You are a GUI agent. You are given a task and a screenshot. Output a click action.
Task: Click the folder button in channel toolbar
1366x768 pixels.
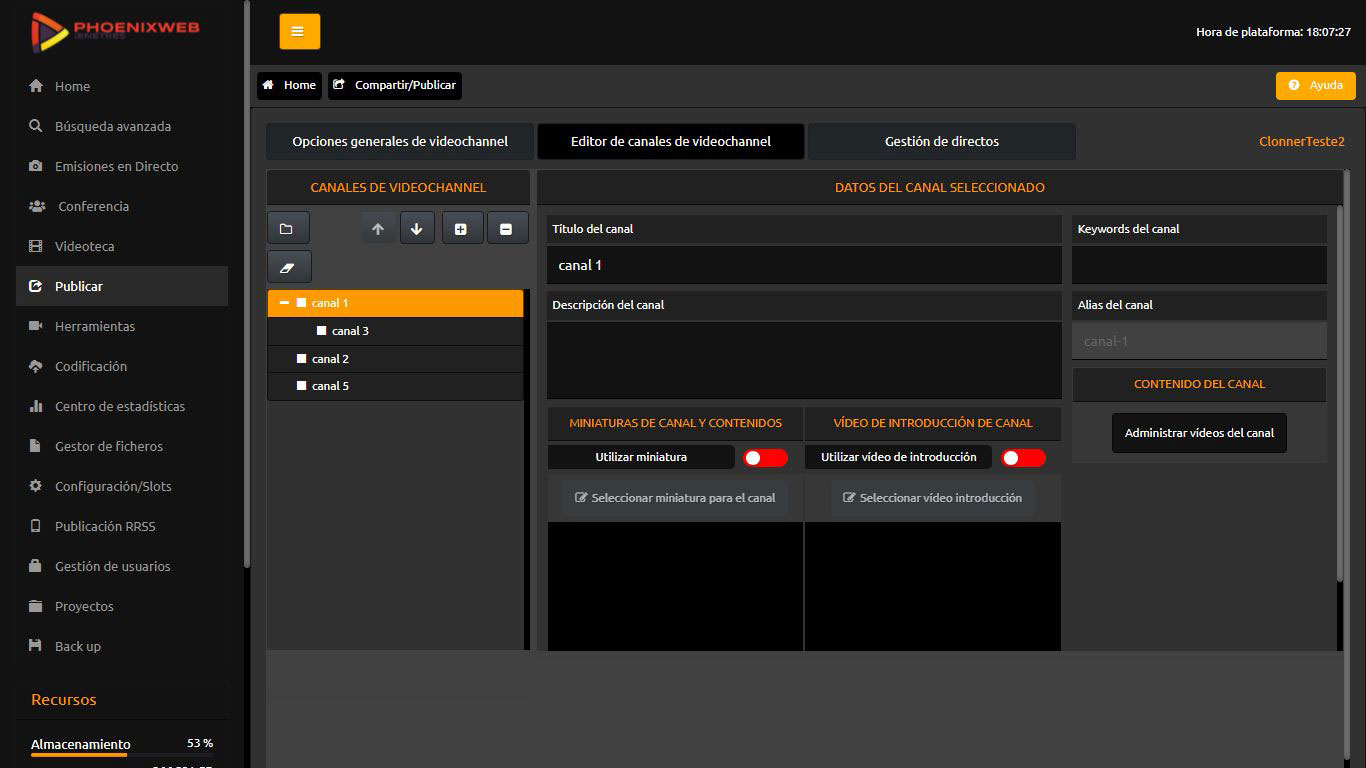pos(288,228)
